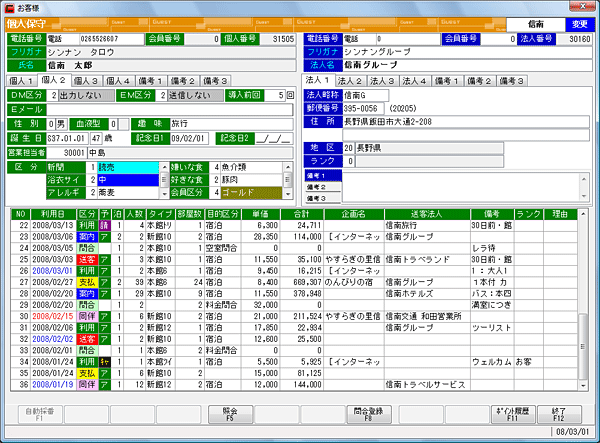Select the 備考3 side button in corporate panel
This screenshot has height=443, width=600.
tap(323, 199)
